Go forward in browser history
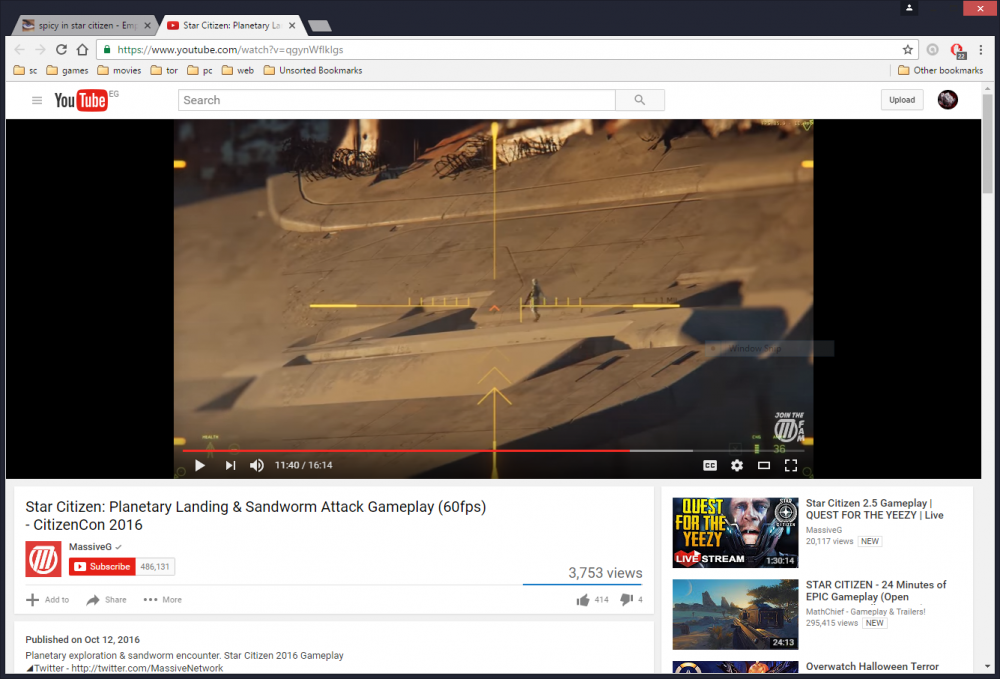Viewport: 1000px width, 679px height. (x=40, y=50)
